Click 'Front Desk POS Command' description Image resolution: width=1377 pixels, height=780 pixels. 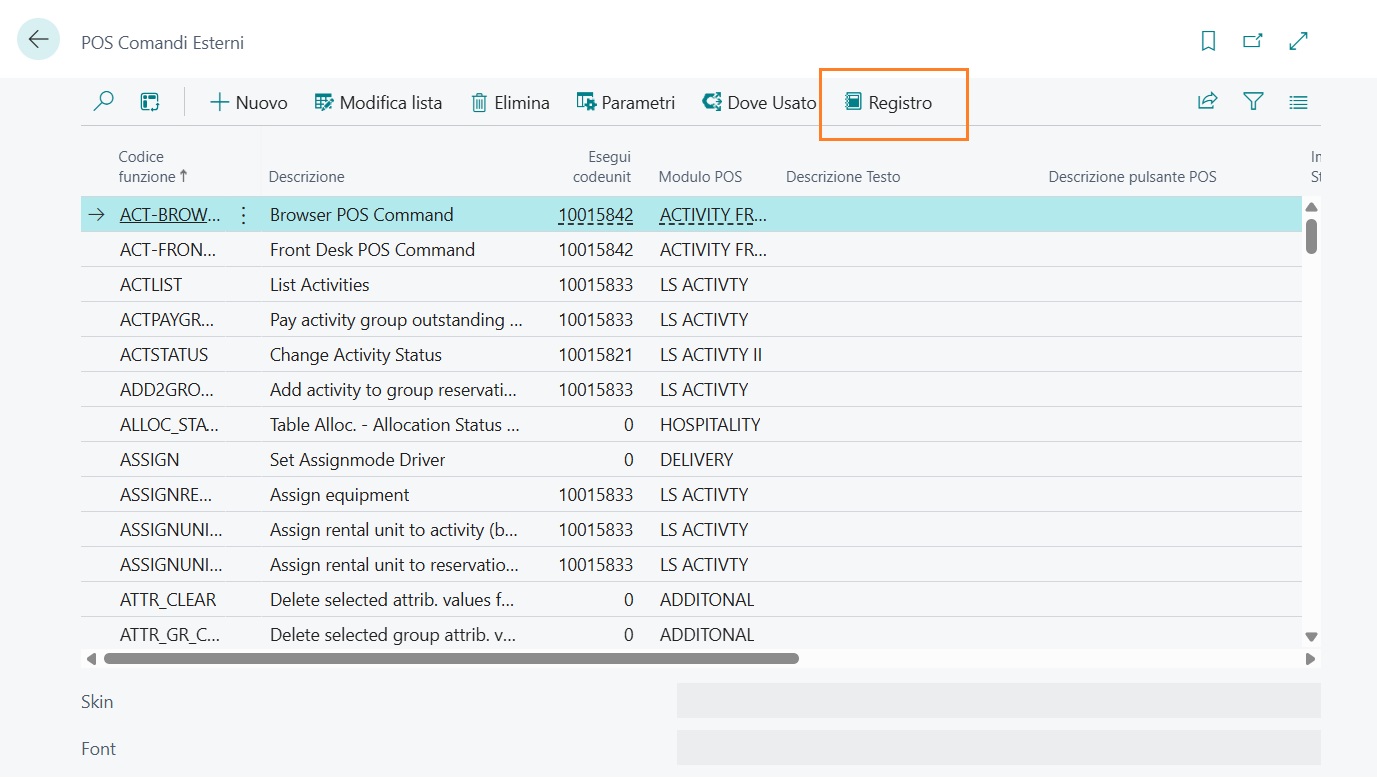click(x=372, y=250)
